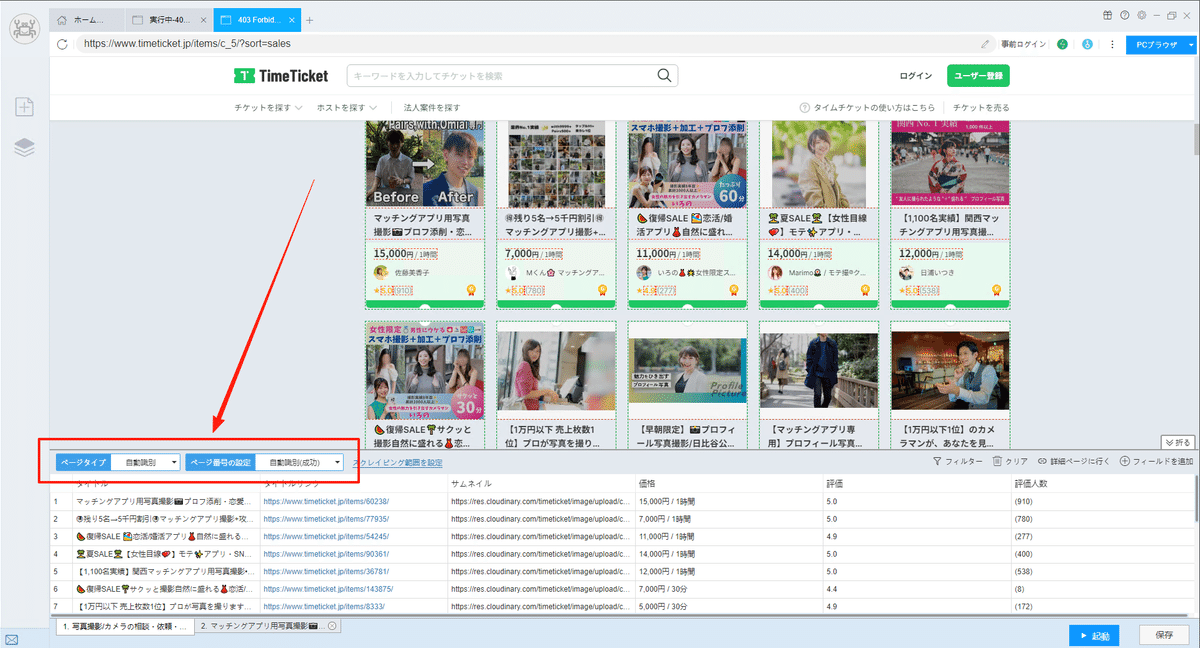Click フィールドを追加 plus button
This screenshot has height=648, width=1200.
tap(1156, 462)
